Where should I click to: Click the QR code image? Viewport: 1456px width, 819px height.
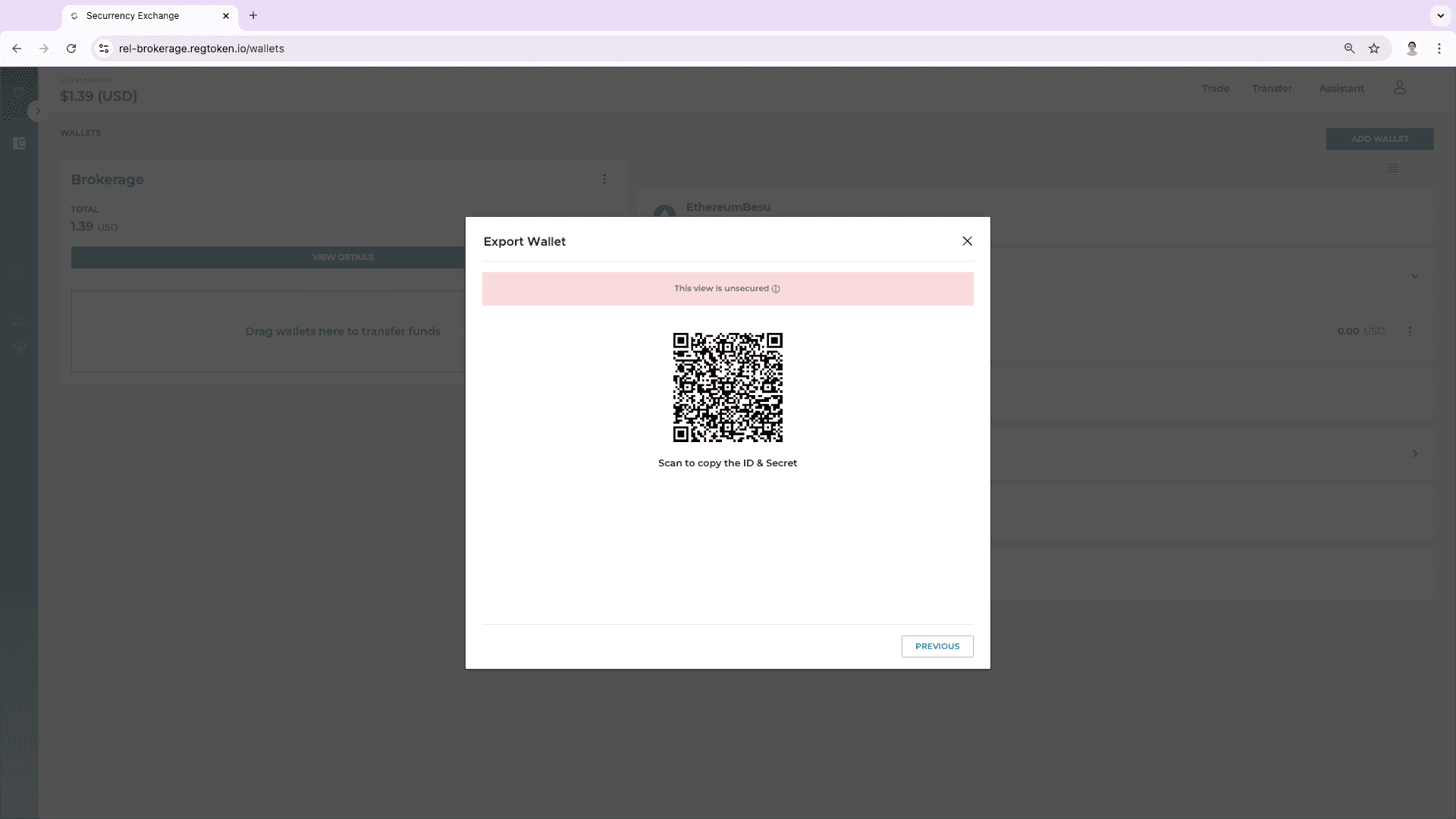[x=728, y=388]
